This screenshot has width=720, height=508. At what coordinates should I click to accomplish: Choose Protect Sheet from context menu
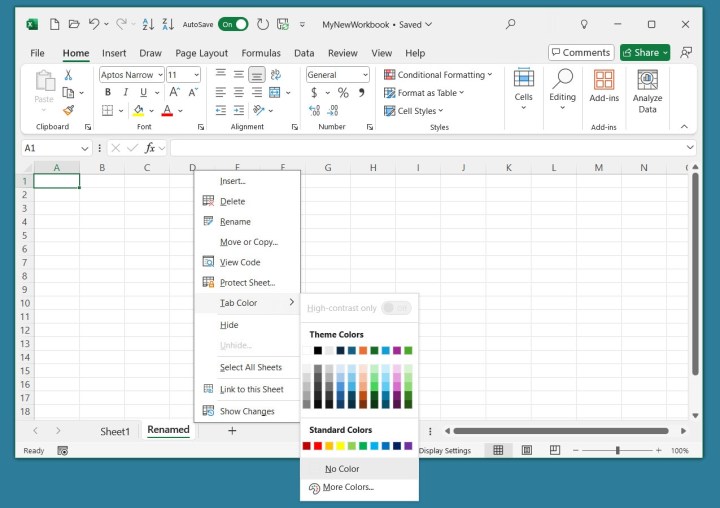point(247,283)
